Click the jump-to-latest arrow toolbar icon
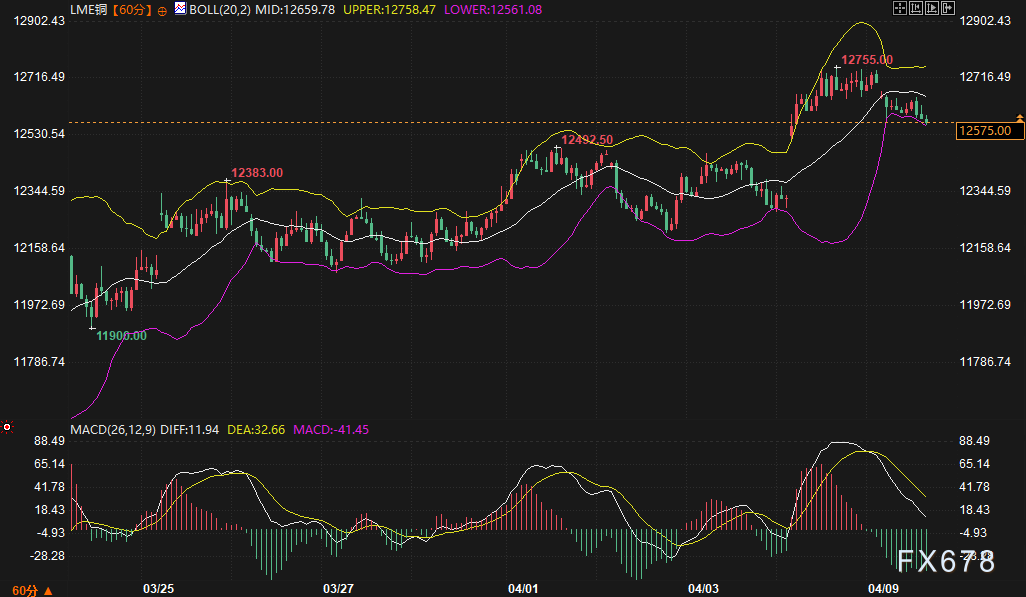Image resolution: width=1026 pixels, height=597 pixels. click(946, 8)
